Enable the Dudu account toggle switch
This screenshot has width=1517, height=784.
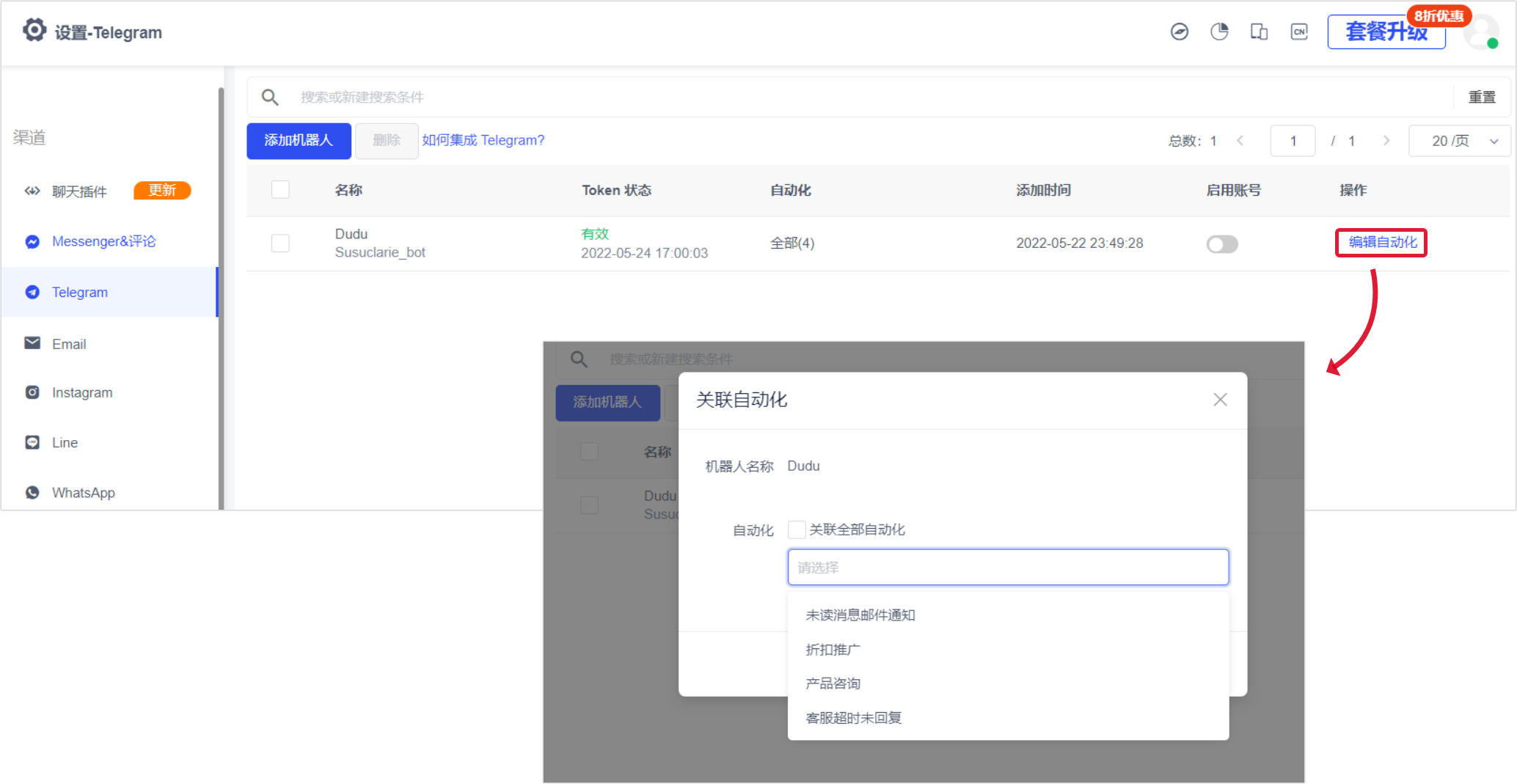[x=1222, y=243]
